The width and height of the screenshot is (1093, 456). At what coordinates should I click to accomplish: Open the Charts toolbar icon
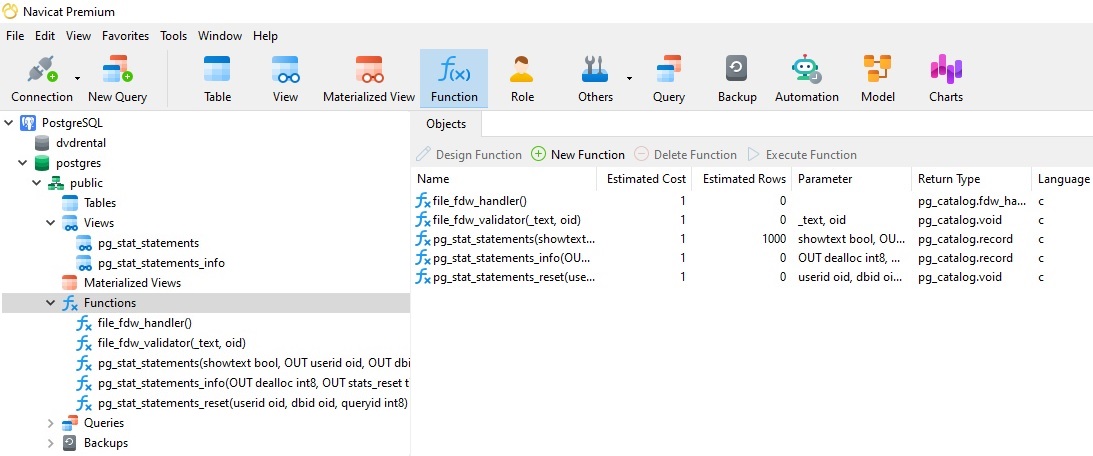pyautogui.click(x=946, y=78)
